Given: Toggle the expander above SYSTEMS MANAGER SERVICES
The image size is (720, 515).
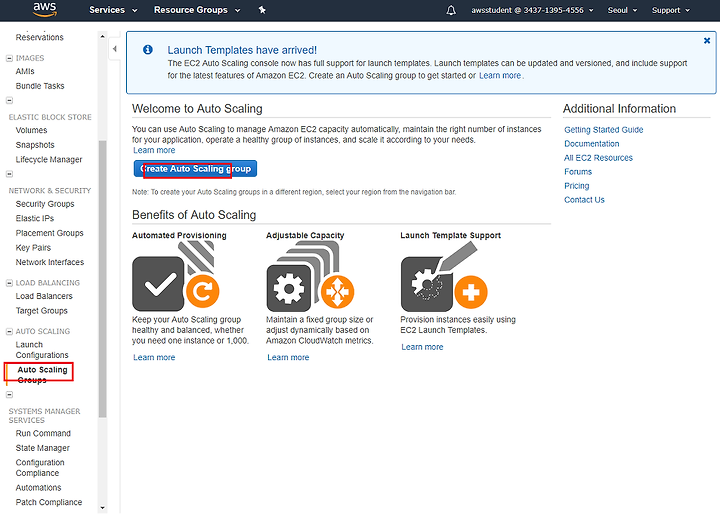Looking at the screenshot, I should tap(9, 395).
